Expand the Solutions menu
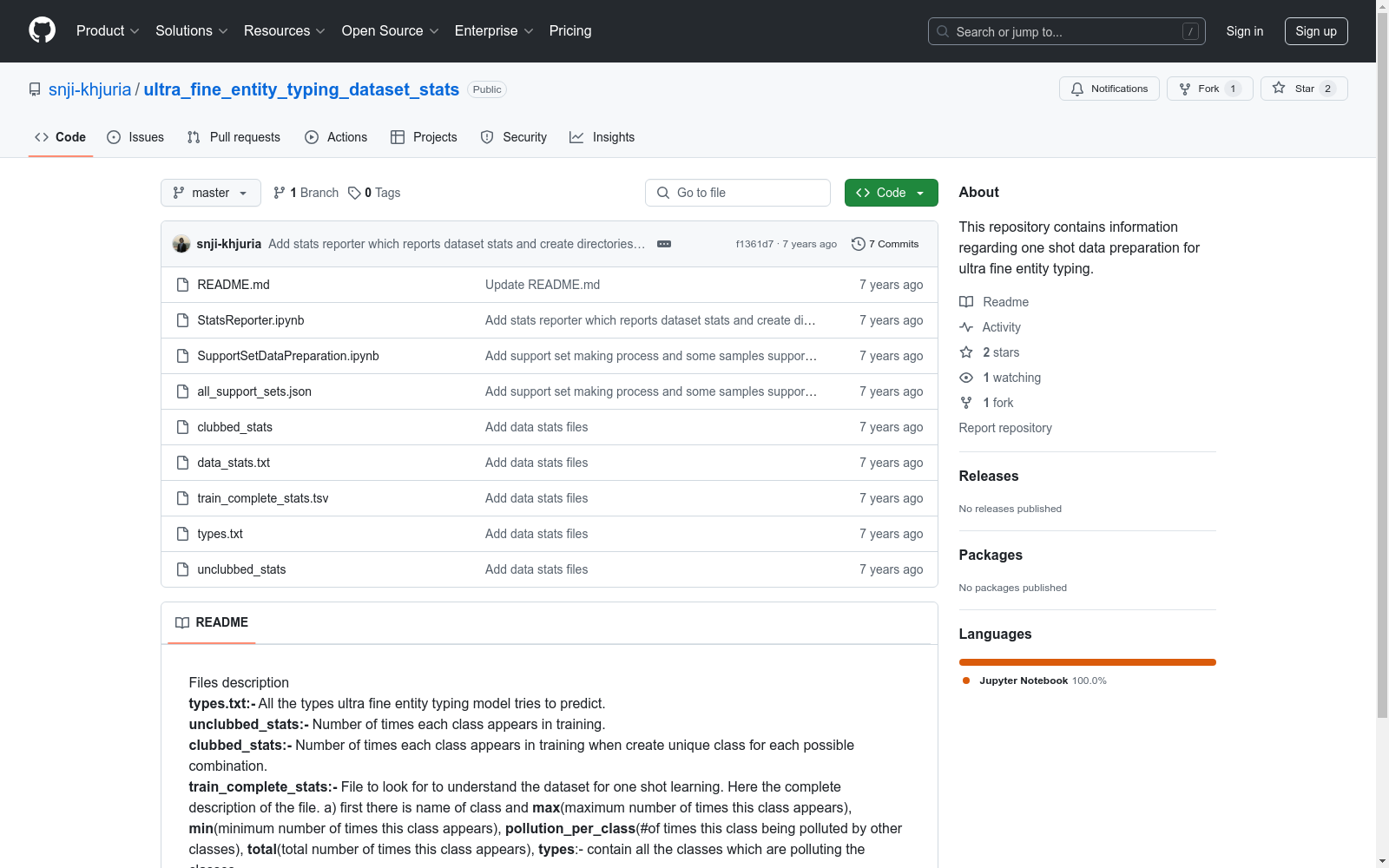This screenshot has height=868, width=1389. [192, 30]
